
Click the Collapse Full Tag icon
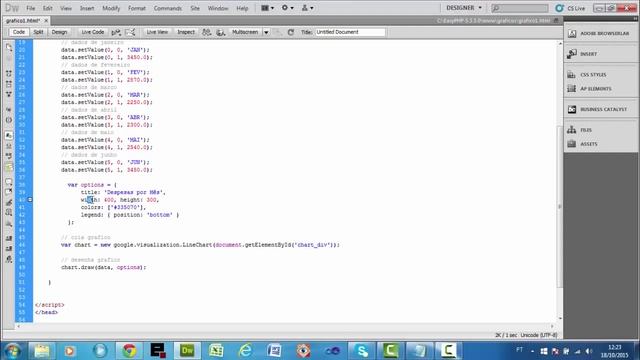click(x=9, y=73)
